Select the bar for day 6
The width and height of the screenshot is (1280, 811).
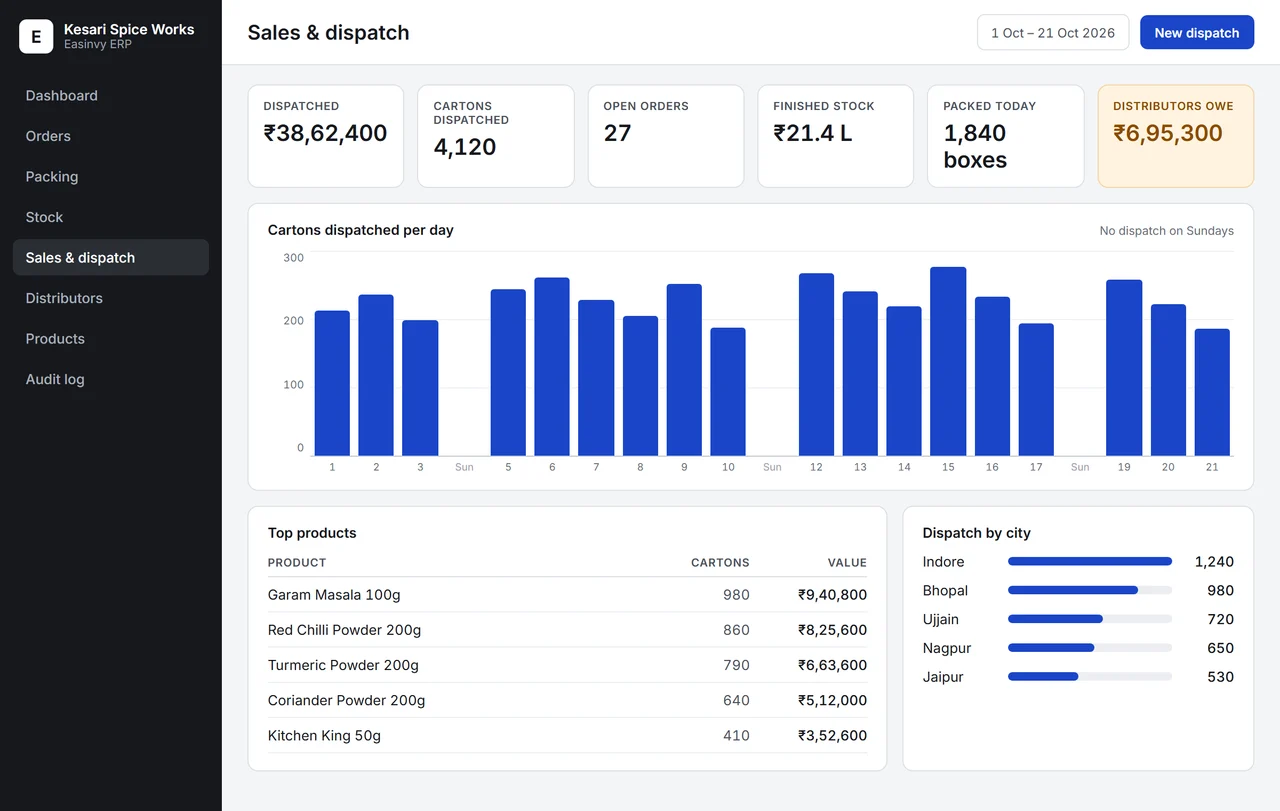(552, 367)
